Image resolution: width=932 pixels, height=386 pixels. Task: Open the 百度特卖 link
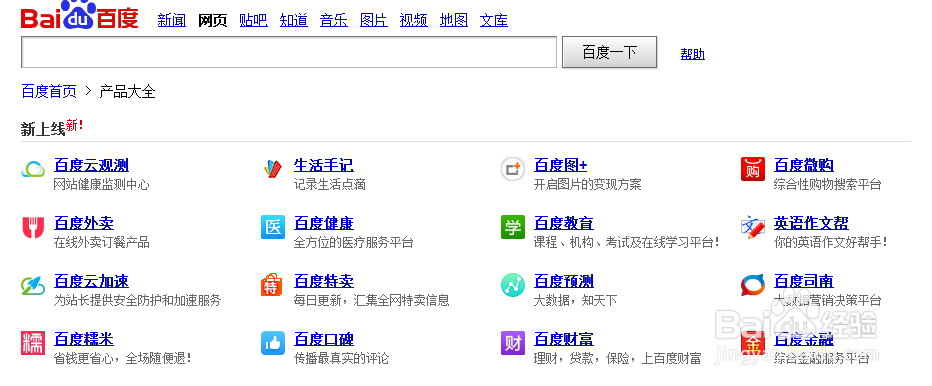point(324,281)
